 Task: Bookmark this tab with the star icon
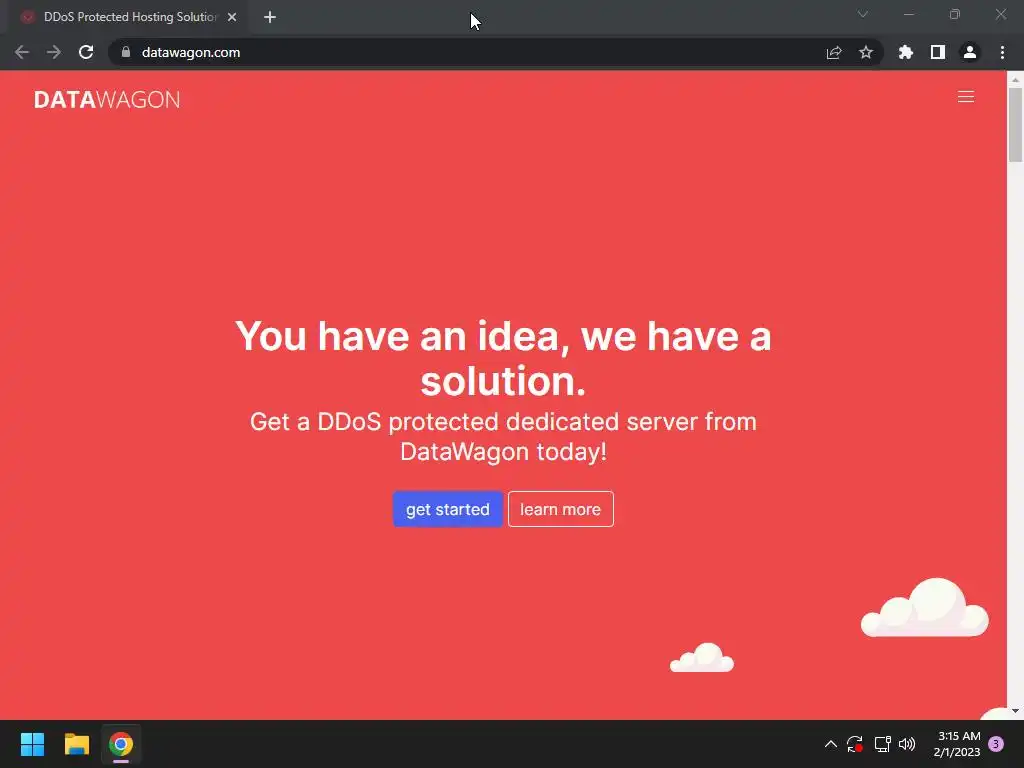(866, 52)
